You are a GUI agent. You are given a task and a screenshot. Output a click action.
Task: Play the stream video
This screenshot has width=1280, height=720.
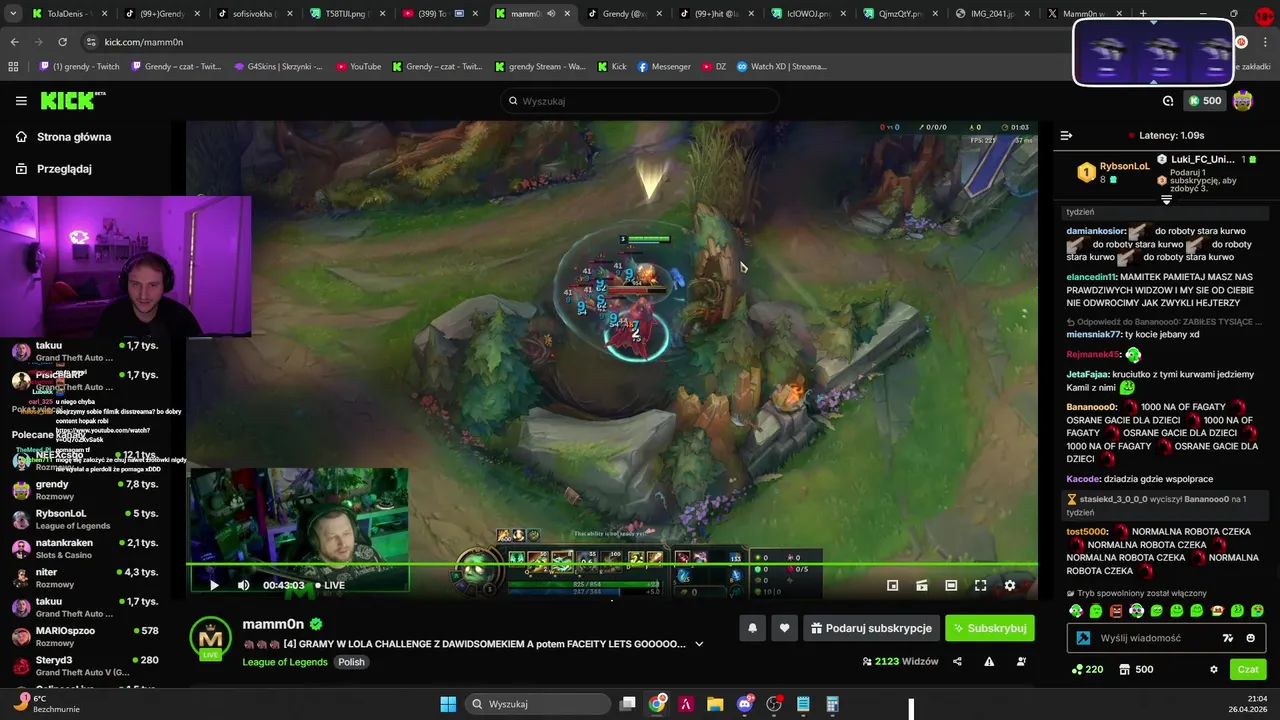213,585
